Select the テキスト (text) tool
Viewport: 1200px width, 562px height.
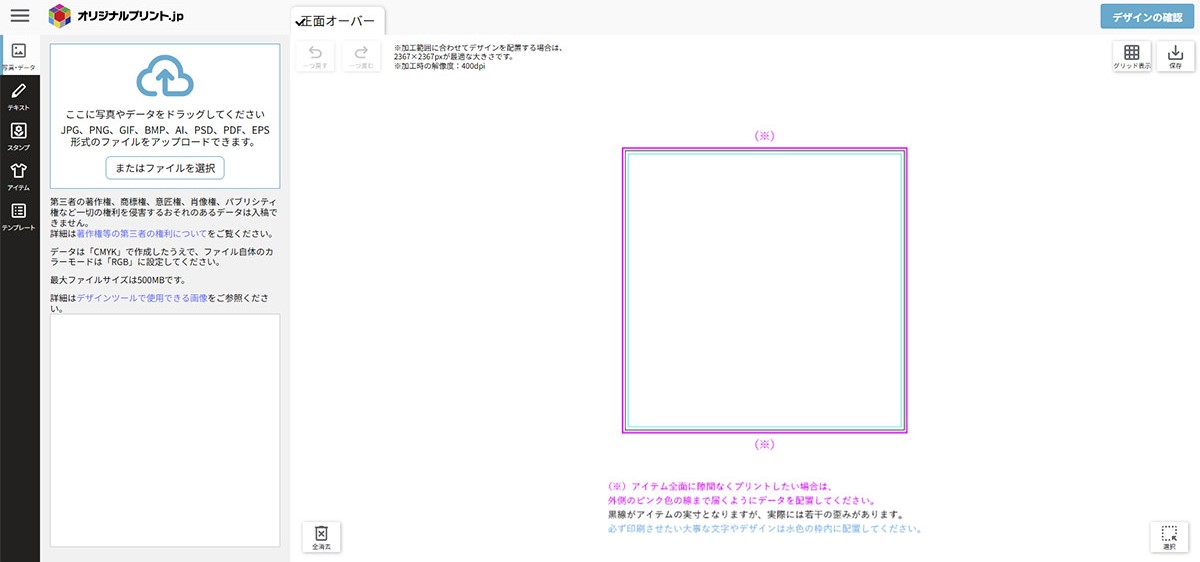[x=19, y=97]
